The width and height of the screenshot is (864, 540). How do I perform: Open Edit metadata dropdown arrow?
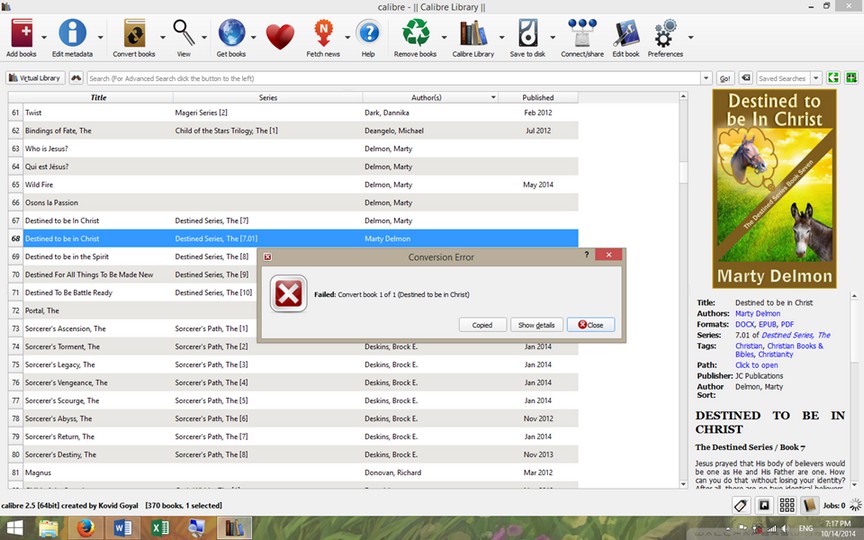[100, 37]
